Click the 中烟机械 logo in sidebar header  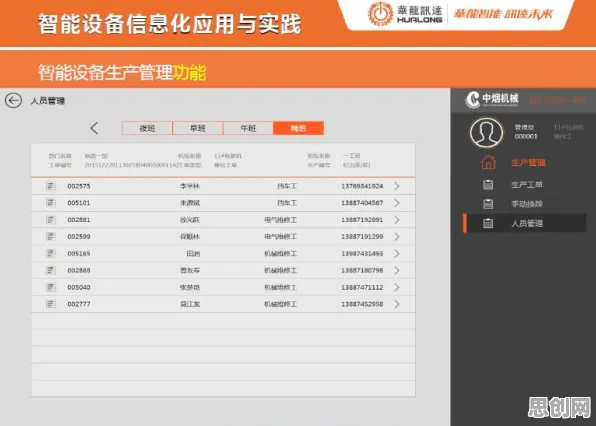pos(492,99)
